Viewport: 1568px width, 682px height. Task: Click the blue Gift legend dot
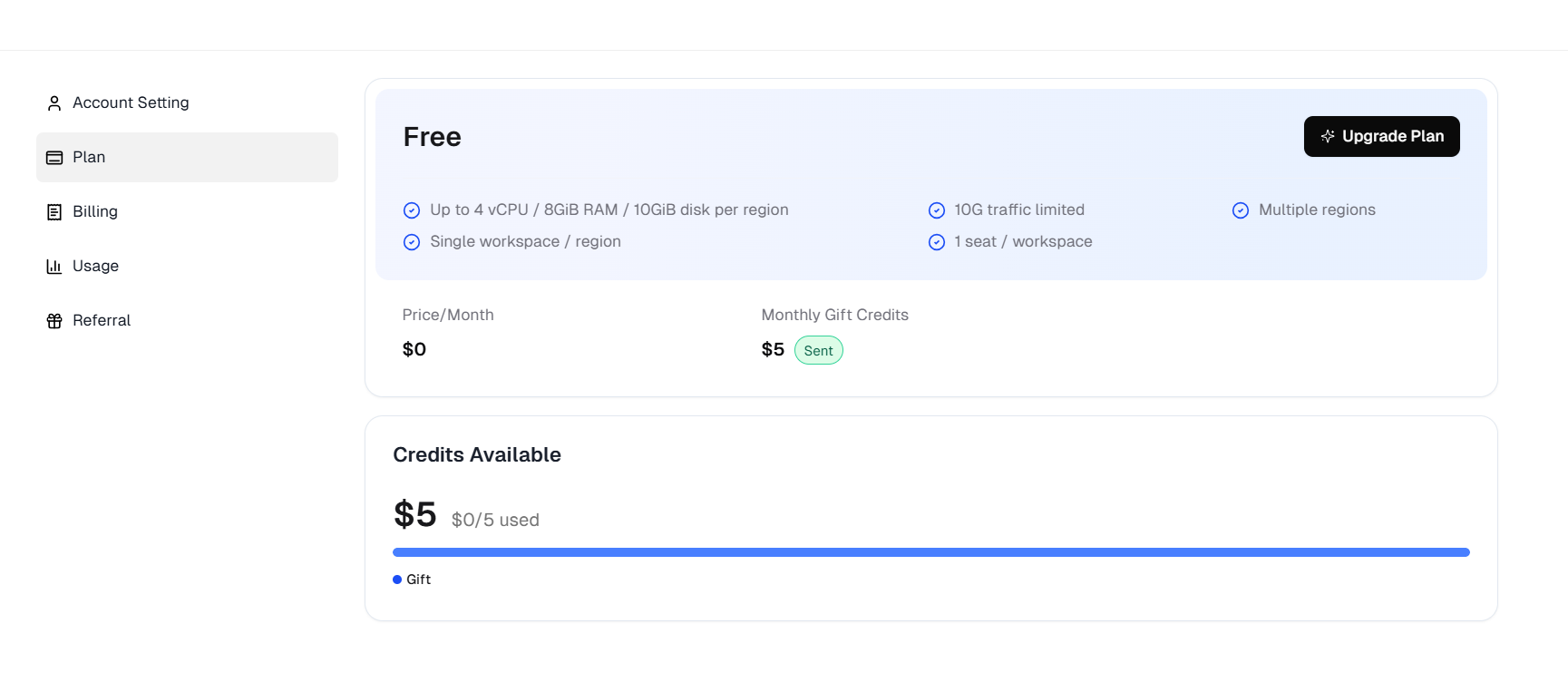pos(397,580)
